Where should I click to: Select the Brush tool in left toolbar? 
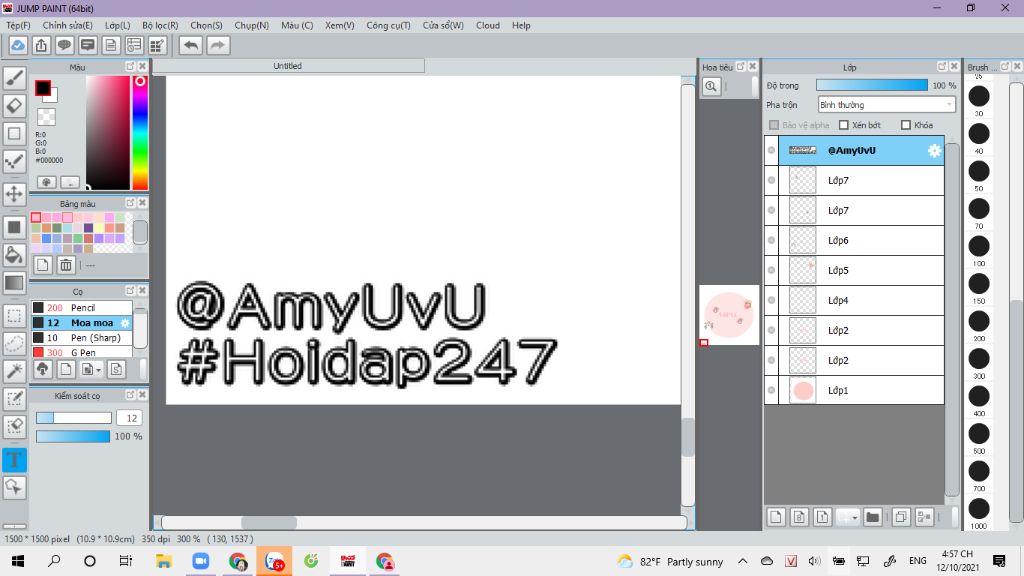click(14, 78)
